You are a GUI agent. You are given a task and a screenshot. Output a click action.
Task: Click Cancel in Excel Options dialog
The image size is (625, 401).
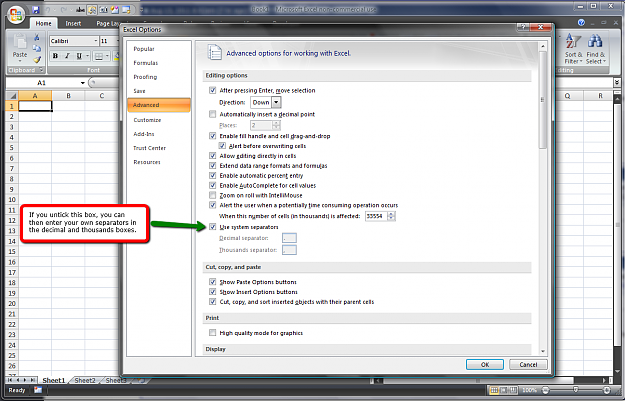pos(528,364)
